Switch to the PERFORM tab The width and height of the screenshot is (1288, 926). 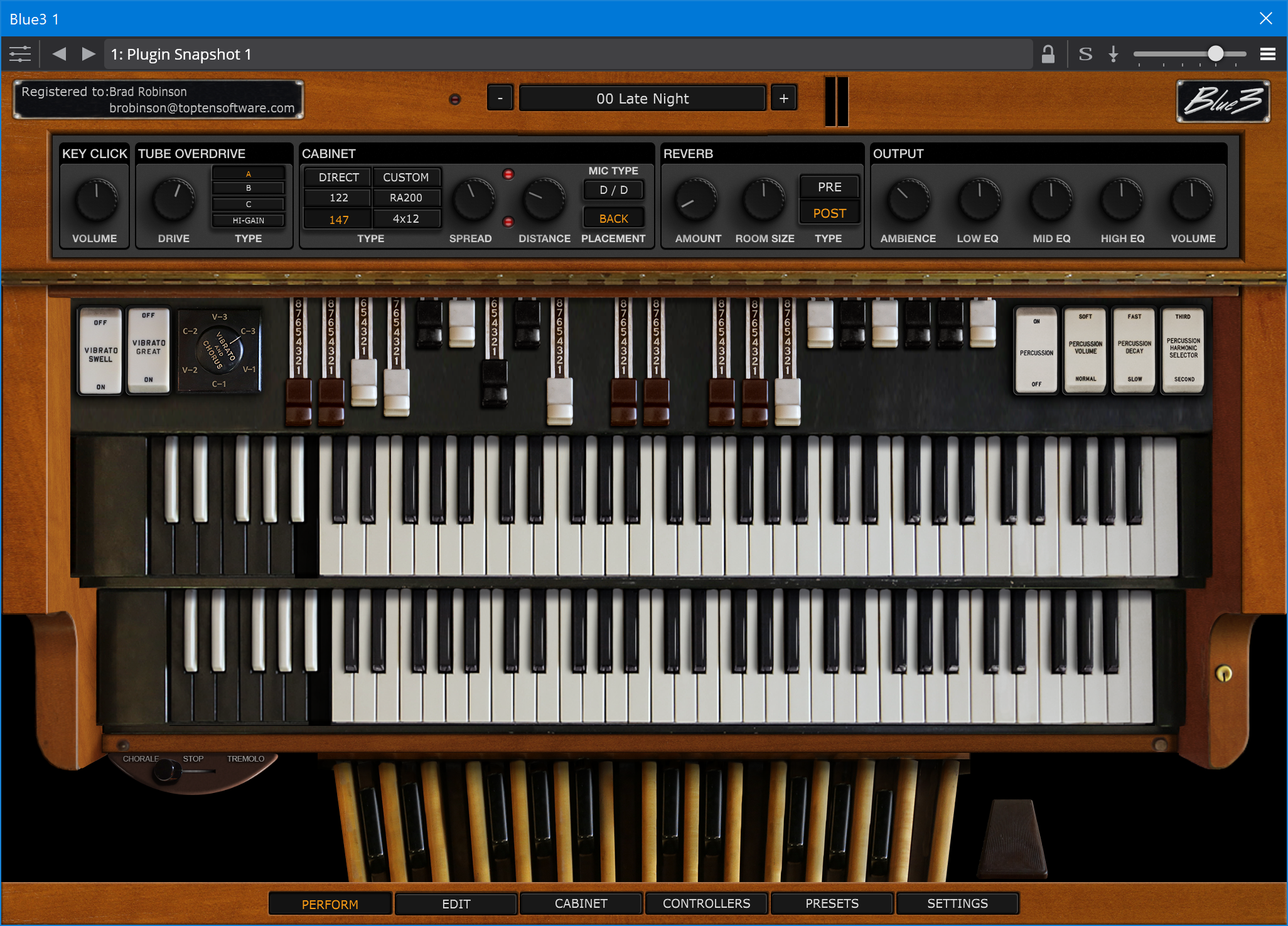330,904
